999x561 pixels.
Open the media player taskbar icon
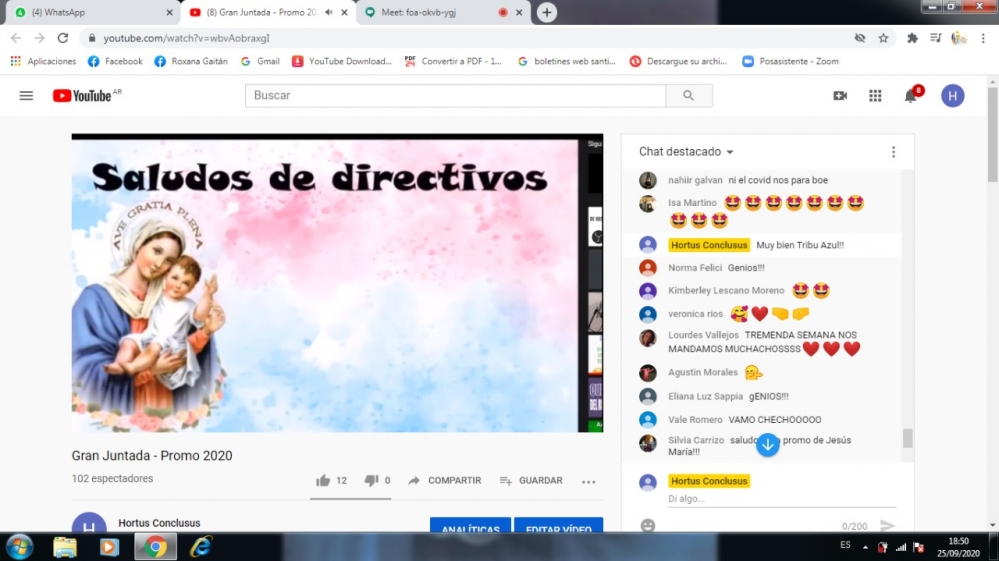[109, 547]
